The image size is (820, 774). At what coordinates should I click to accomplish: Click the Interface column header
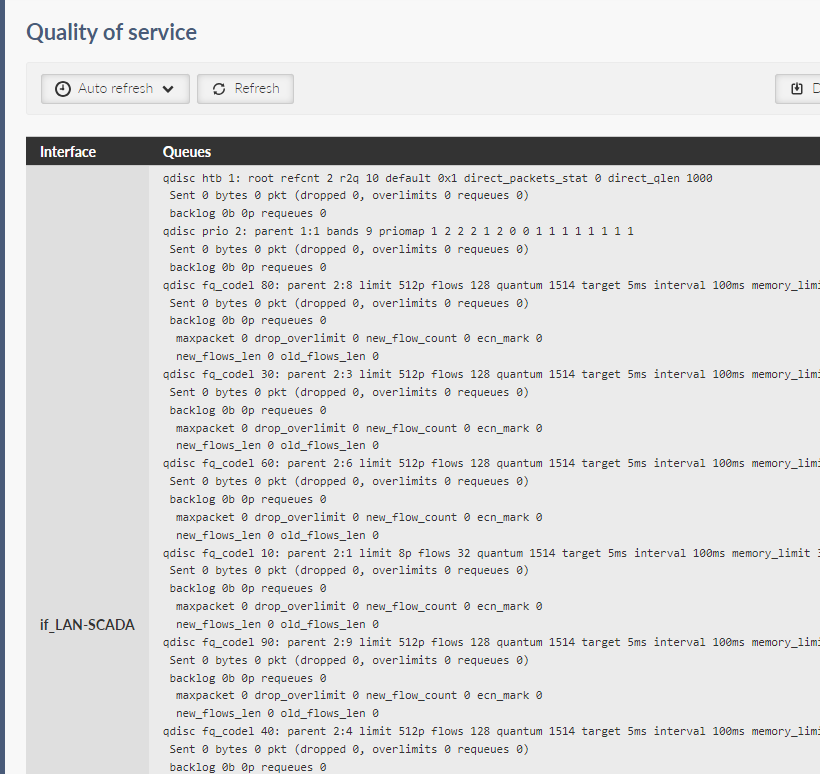(68, 152)
